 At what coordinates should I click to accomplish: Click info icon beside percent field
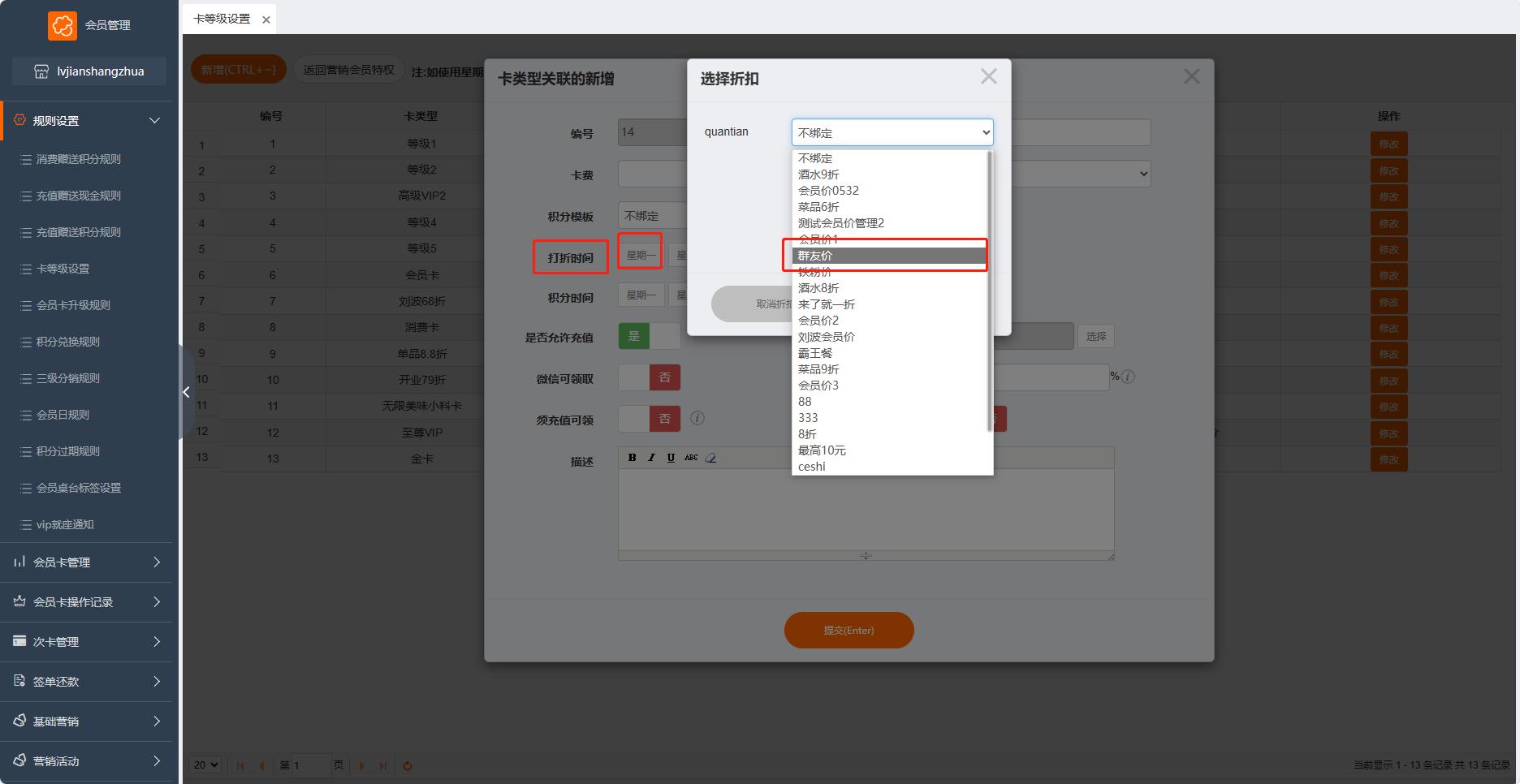tap(1128, 377)
